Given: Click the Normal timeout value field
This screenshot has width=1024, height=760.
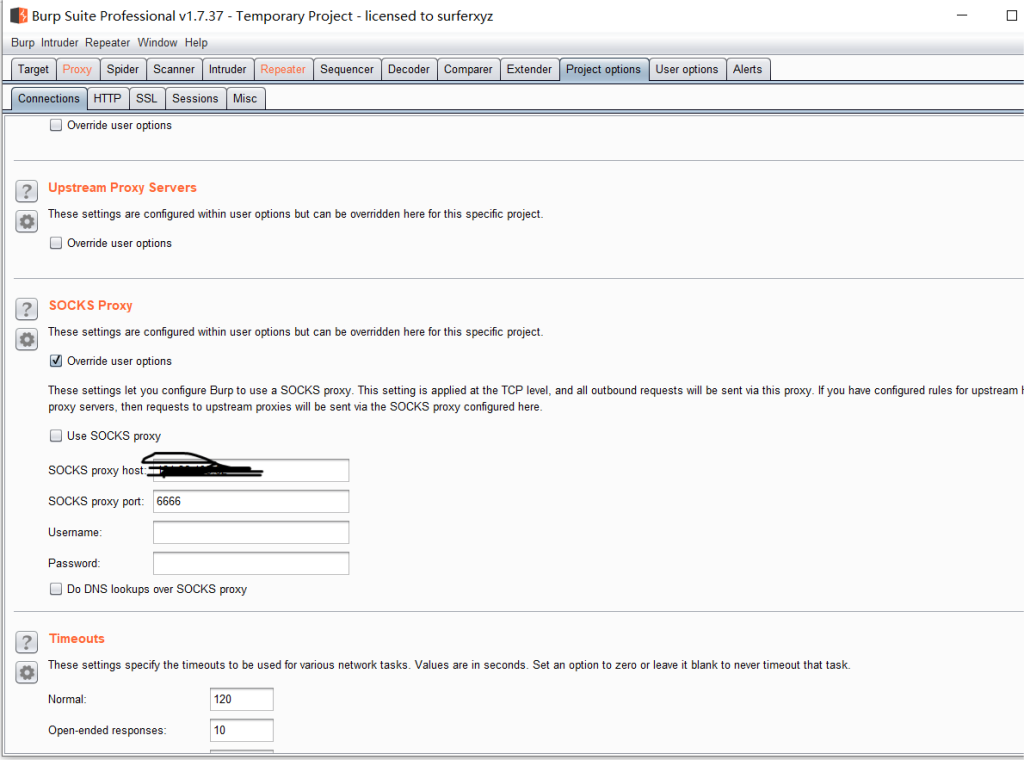Looking at the screenshot, I should click(241, 699).
